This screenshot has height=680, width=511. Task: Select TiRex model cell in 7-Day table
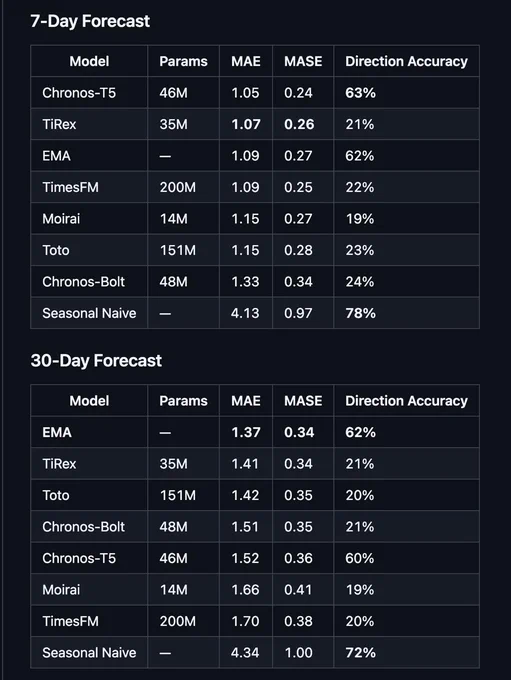point(59,124)
